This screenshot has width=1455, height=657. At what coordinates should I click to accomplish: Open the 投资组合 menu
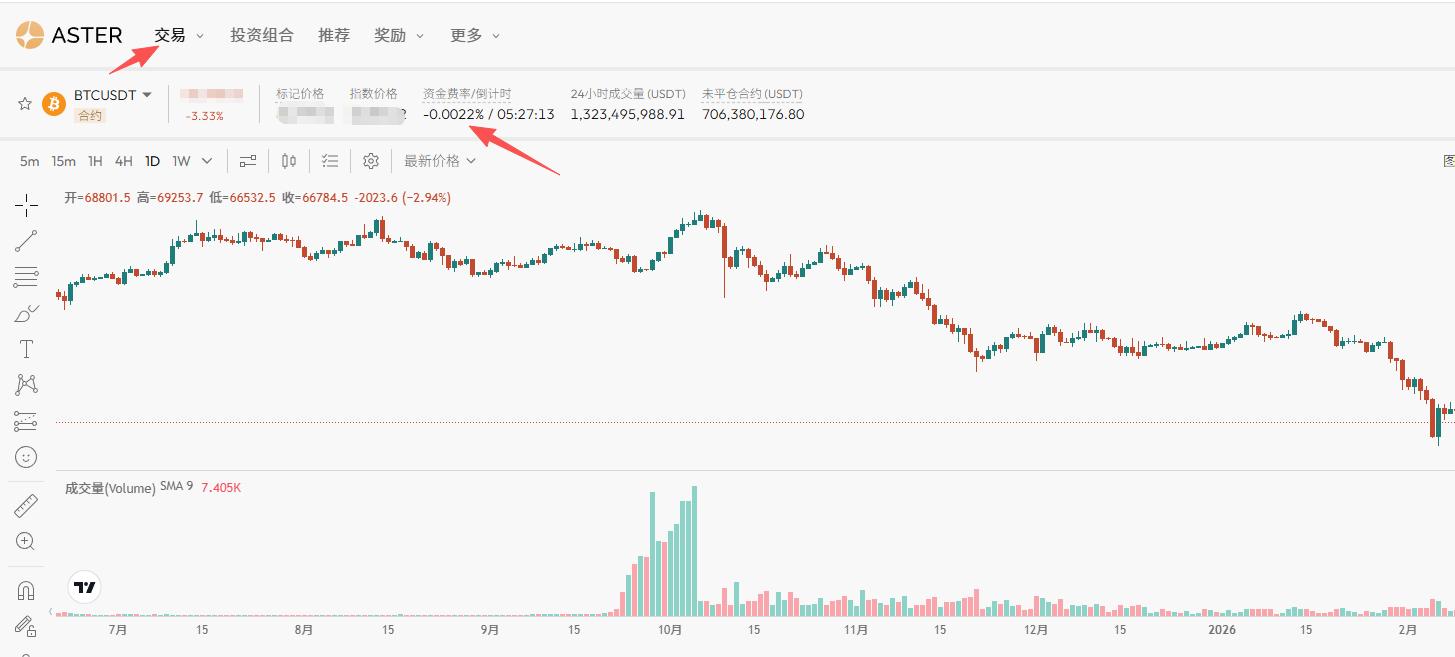pyautogui.click(x=261, y=35)
